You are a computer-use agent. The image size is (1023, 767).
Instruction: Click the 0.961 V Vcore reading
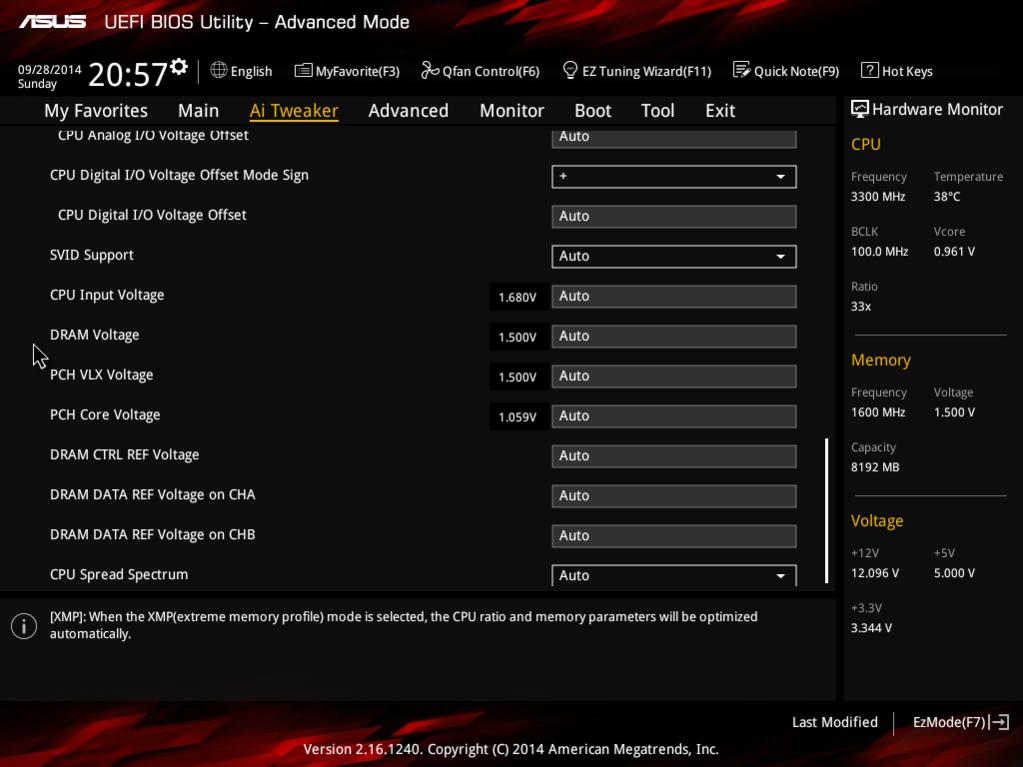pos(954,251)
